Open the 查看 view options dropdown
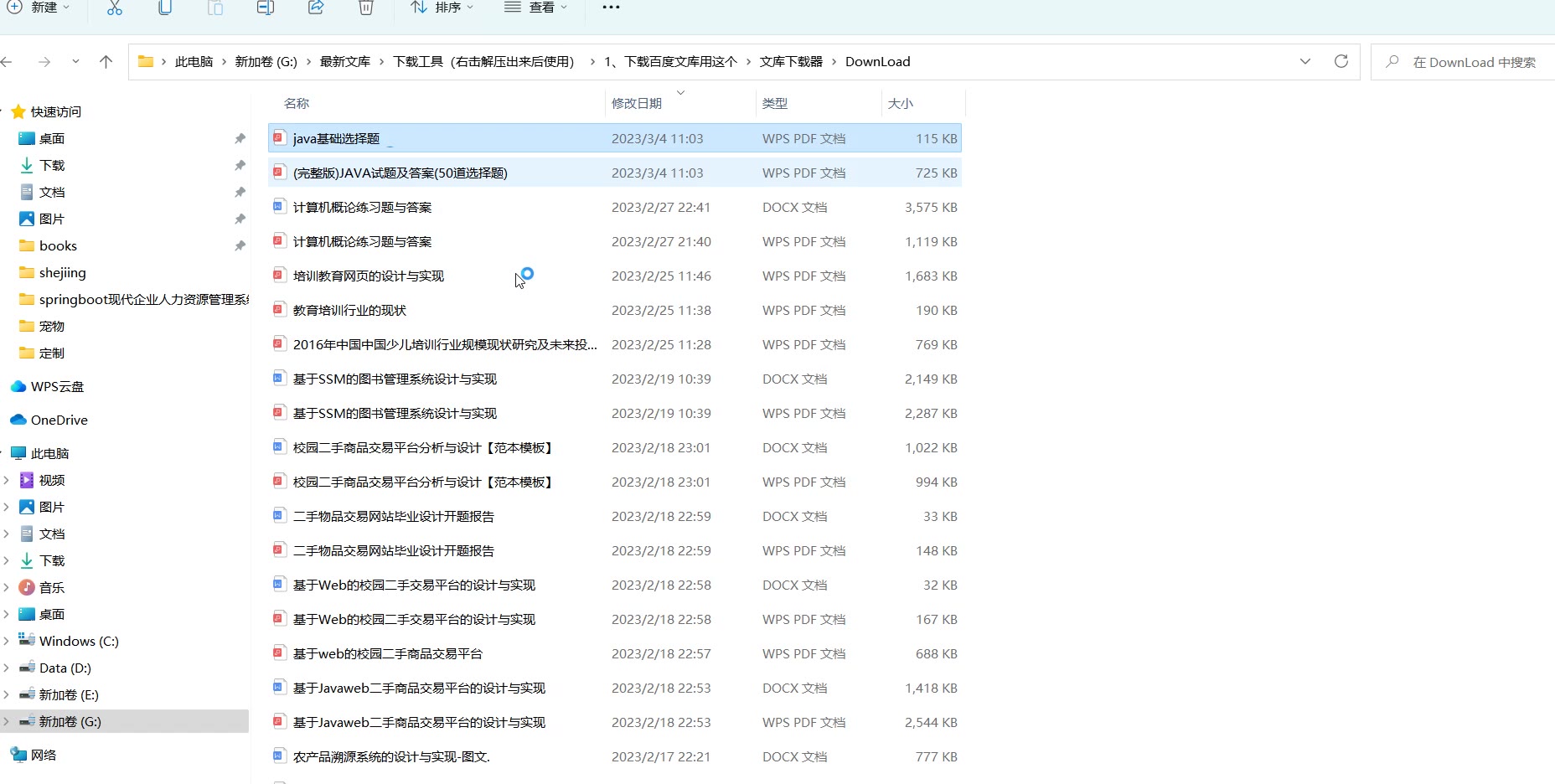 point(536,8)
